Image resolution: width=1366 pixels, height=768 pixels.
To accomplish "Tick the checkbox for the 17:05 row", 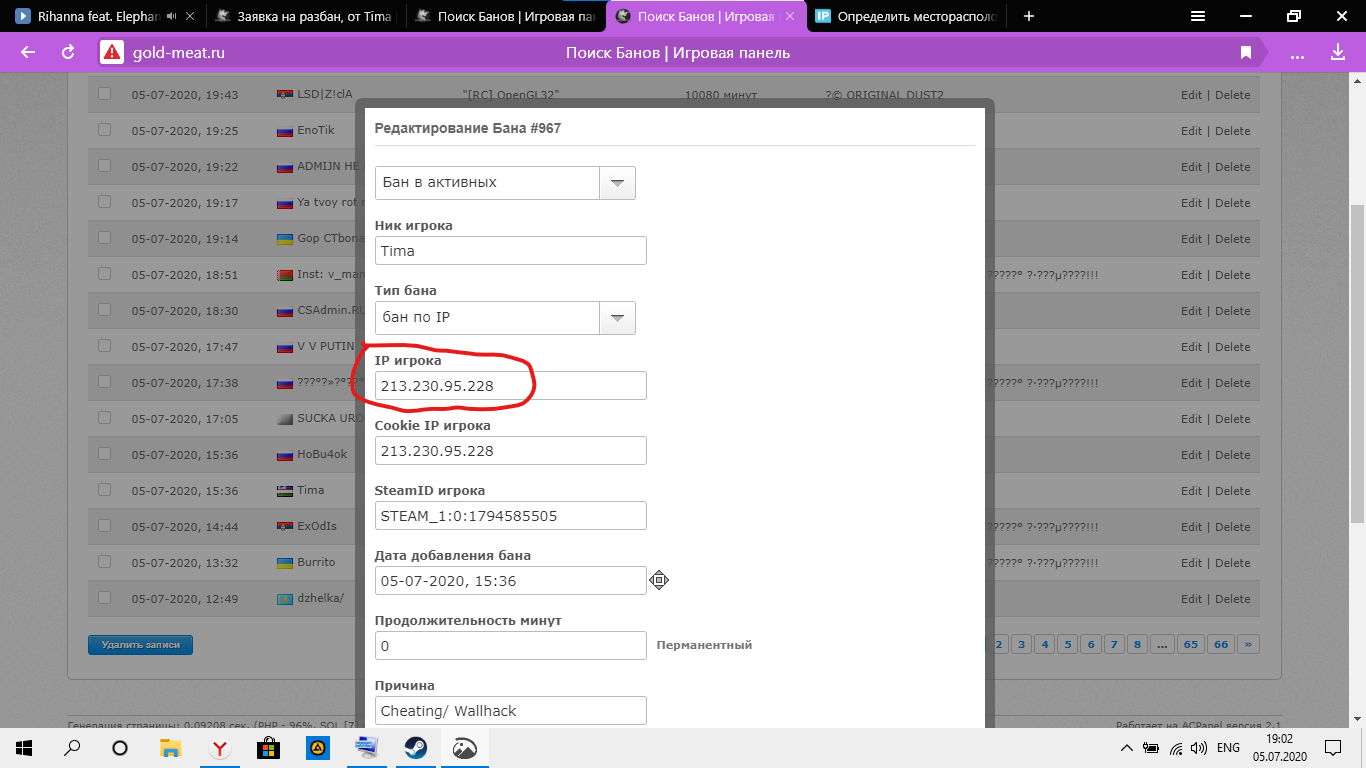I will (104, 418).
